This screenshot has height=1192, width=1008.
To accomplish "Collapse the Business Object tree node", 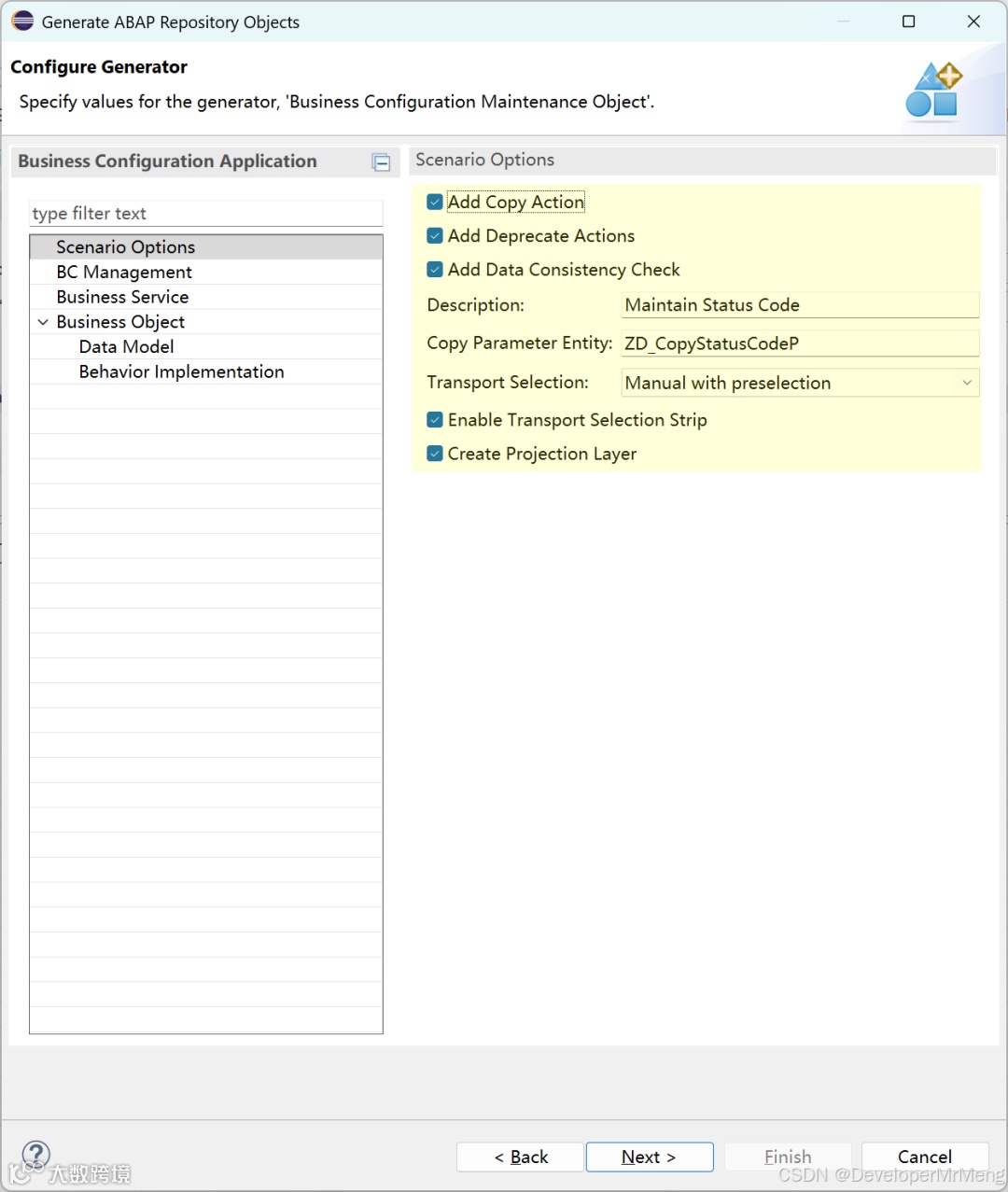I will click(x=43, y=322).
